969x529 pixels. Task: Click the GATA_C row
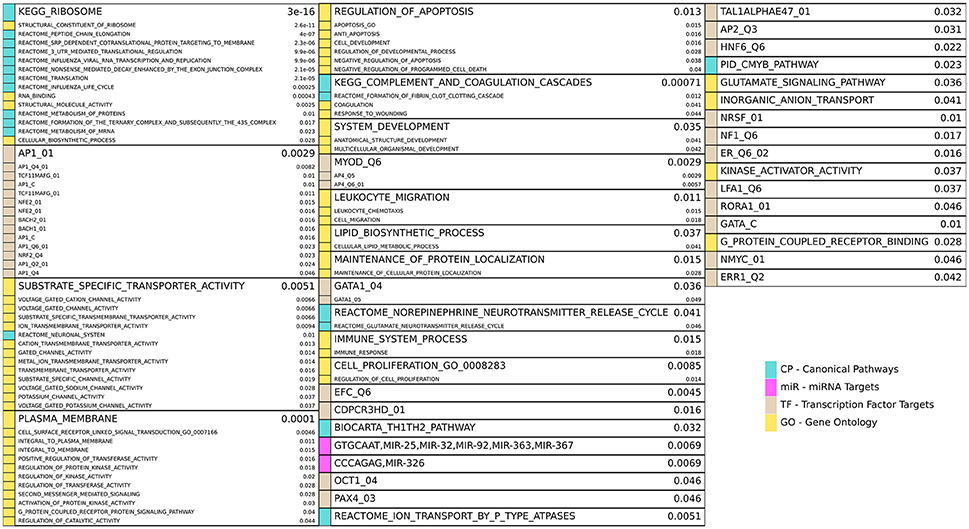pyautogui.click(x=836, y=224)
